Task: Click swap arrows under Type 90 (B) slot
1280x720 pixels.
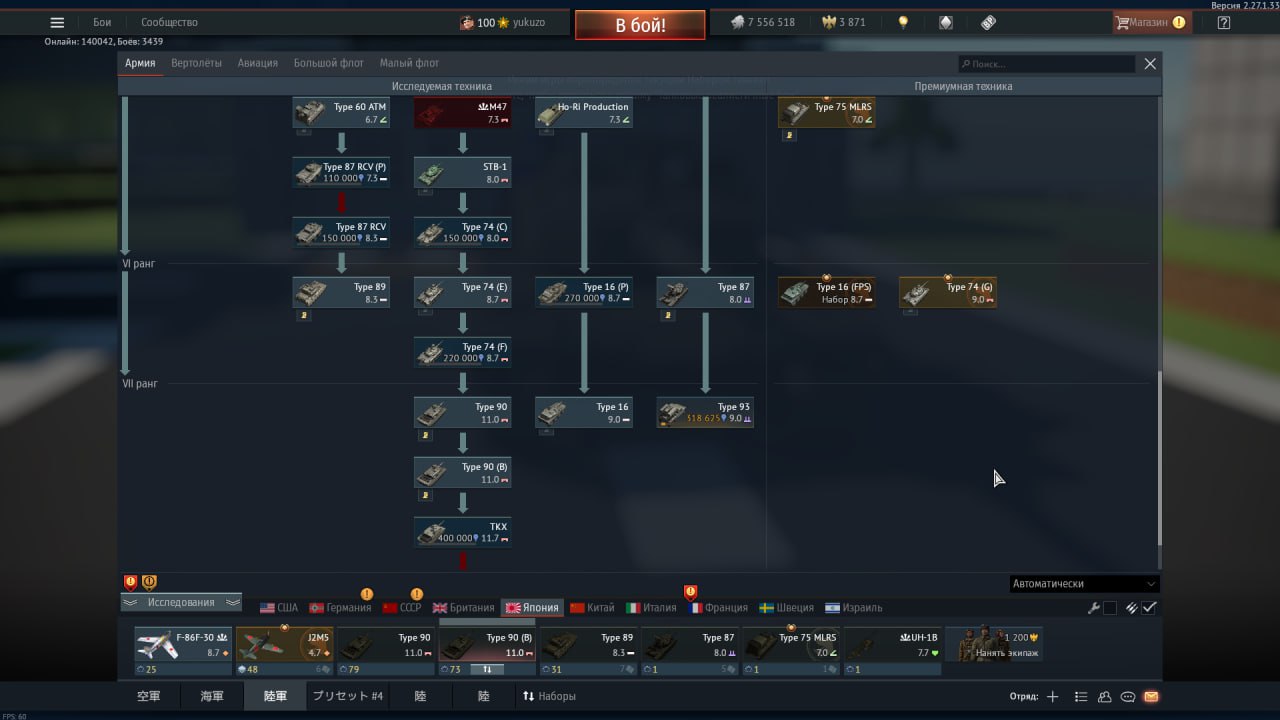Action: (x=487, y=669)
